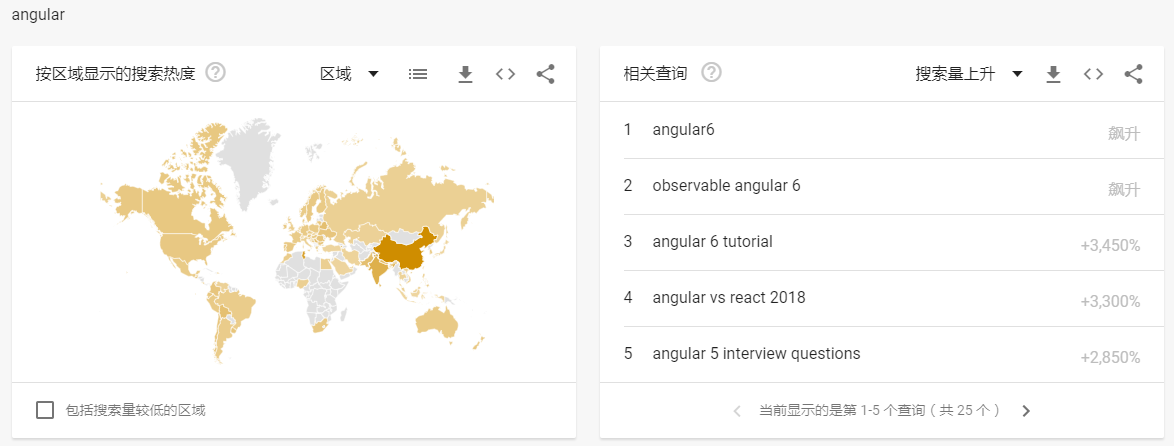
Task: Open the angular6 query
Action: (883, 130)
